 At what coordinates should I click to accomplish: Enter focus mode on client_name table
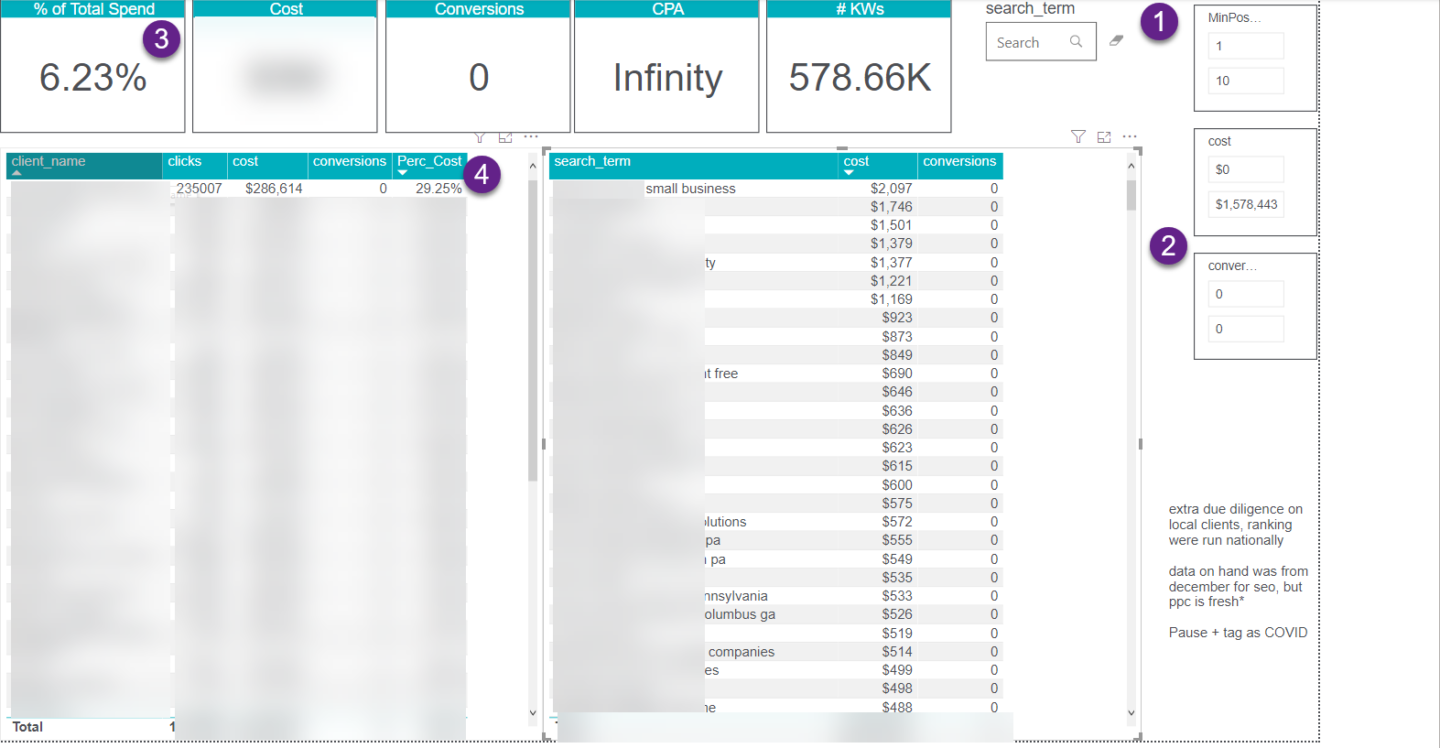(x=505, y=137)
